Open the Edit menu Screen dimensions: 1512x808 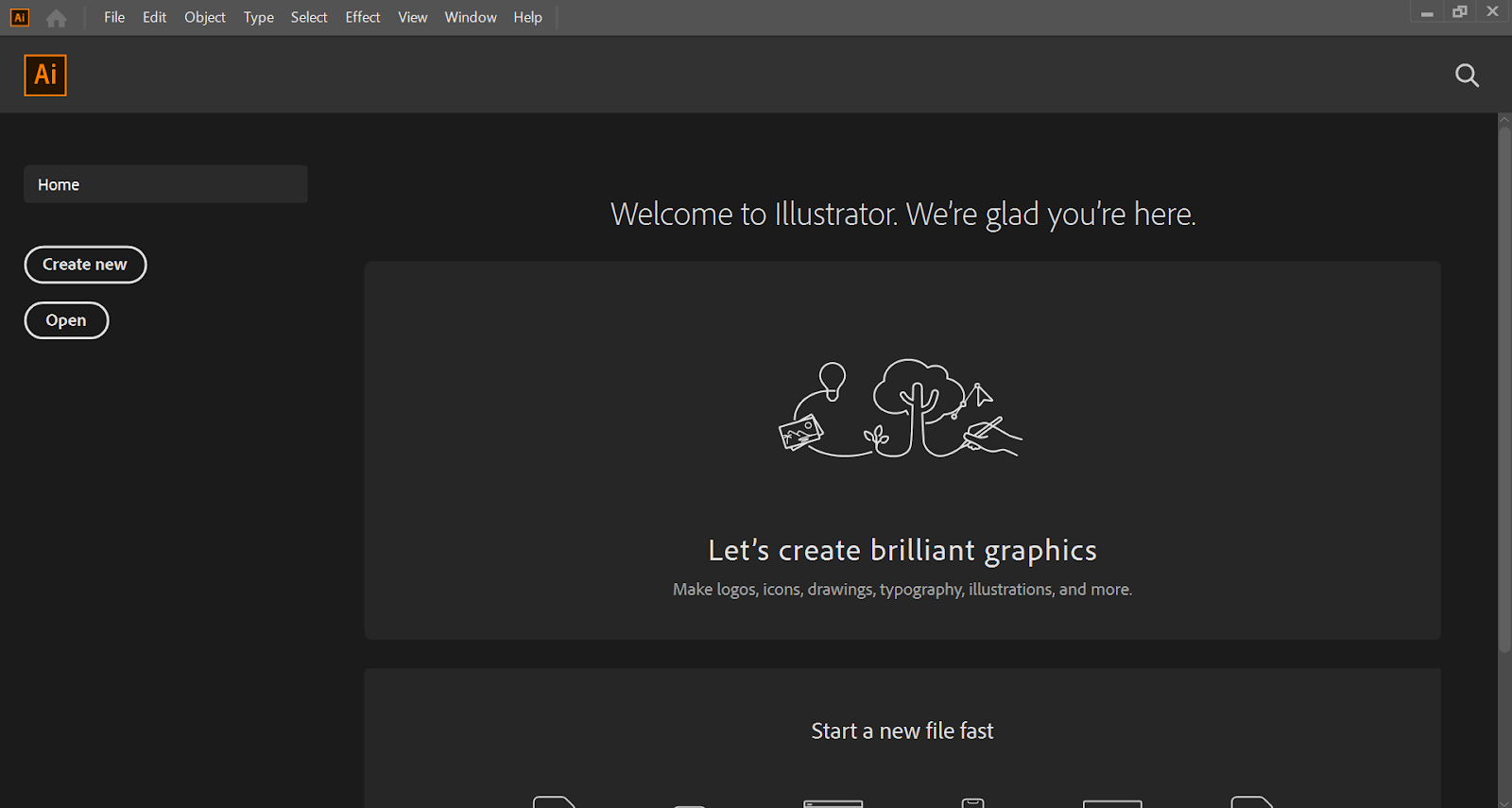(154, 18)
